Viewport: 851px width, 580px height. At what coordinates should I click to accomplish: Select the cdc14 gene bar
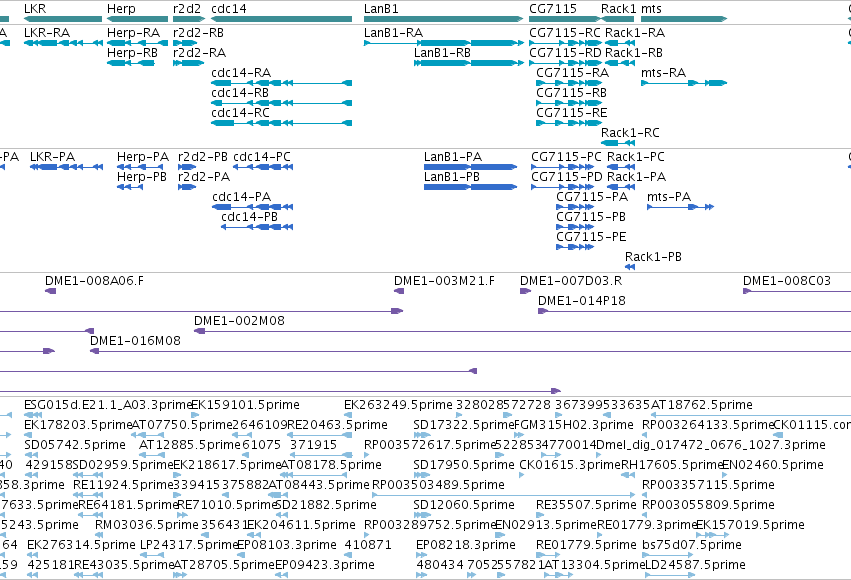point(281,19)
